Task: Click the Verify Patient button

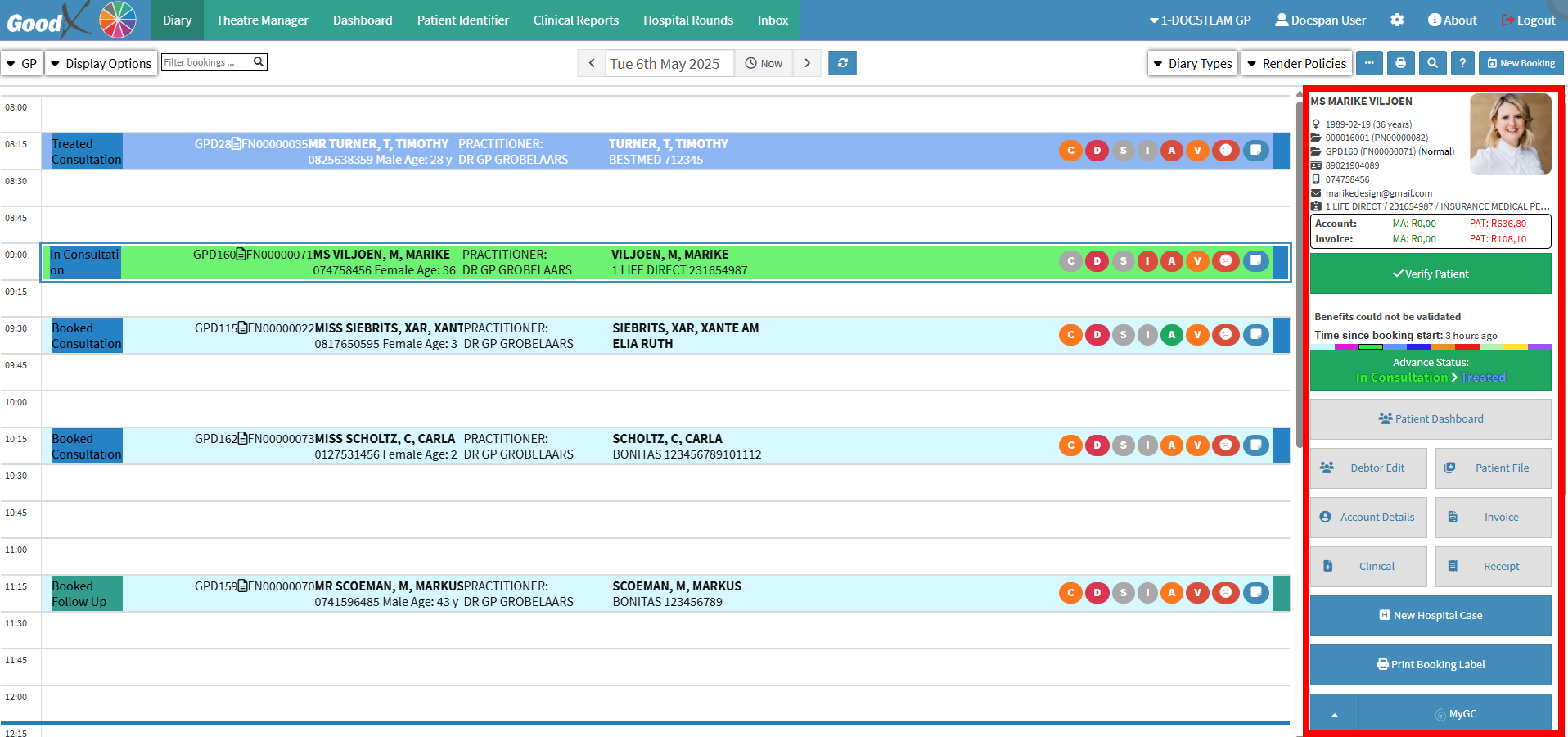Action: click(x=1430, y=274)
